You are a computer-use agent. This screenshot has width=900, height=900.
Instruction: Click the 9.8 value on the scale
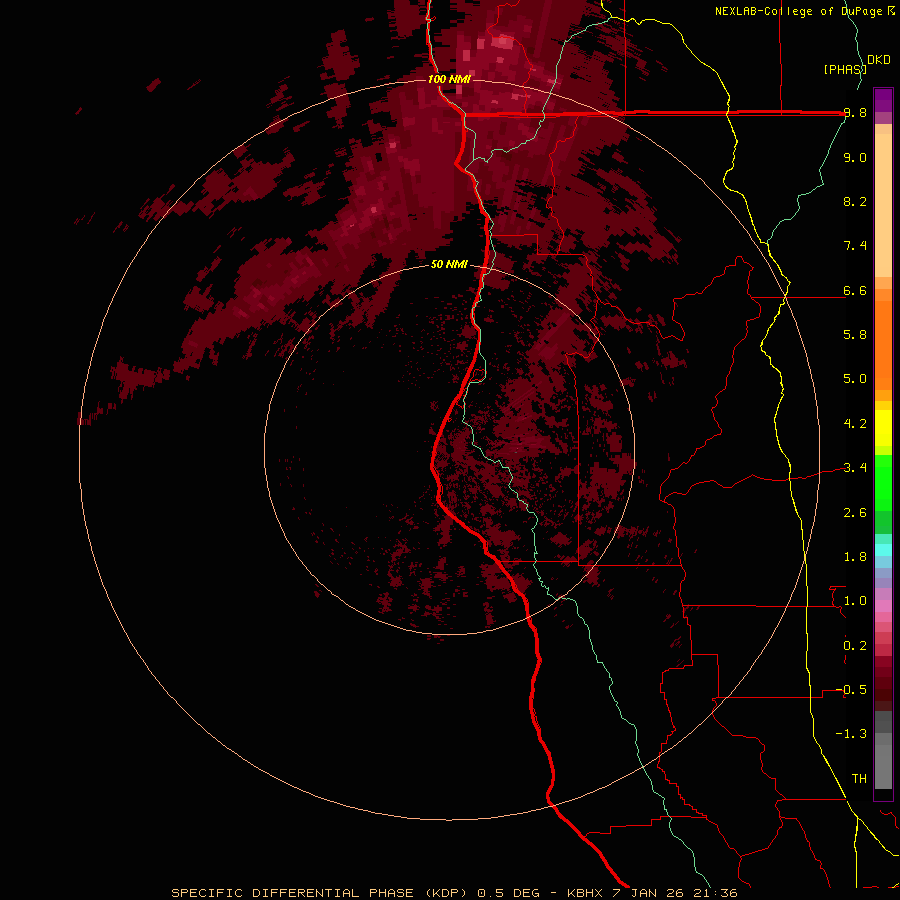coord(855,113)
